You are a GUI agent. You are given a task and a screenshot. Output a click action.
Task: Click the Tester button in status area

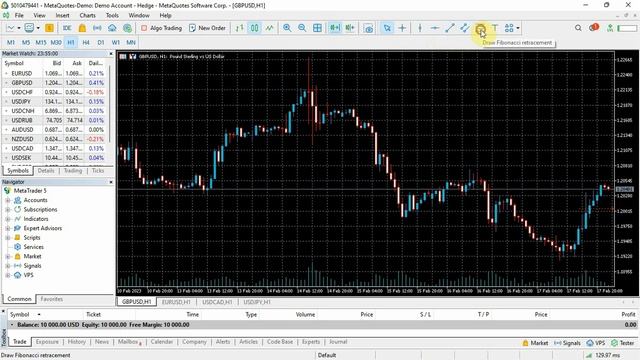622,343
